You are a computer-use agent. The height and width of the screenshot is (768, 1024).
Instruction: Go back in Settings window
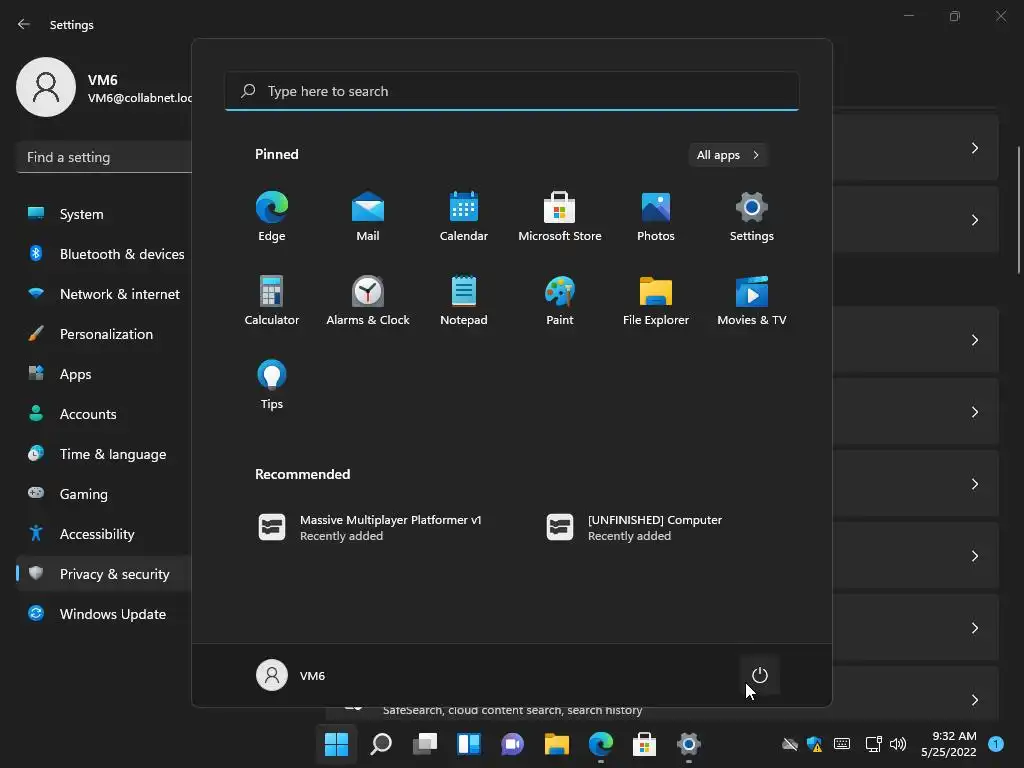(24, 24)
